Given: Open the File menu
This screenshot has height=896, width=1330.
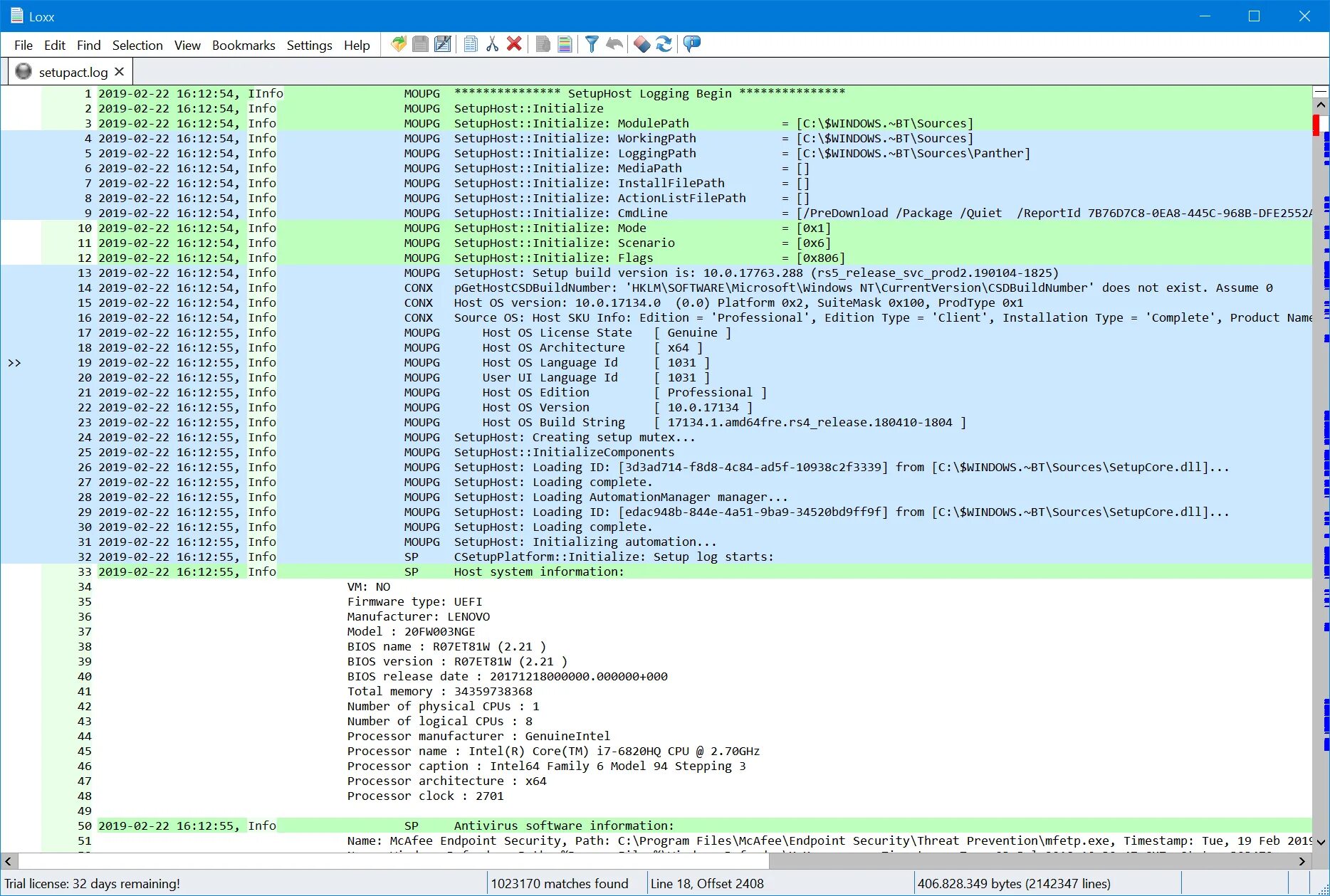Looking at the screenshot, I should pos(23,45).
